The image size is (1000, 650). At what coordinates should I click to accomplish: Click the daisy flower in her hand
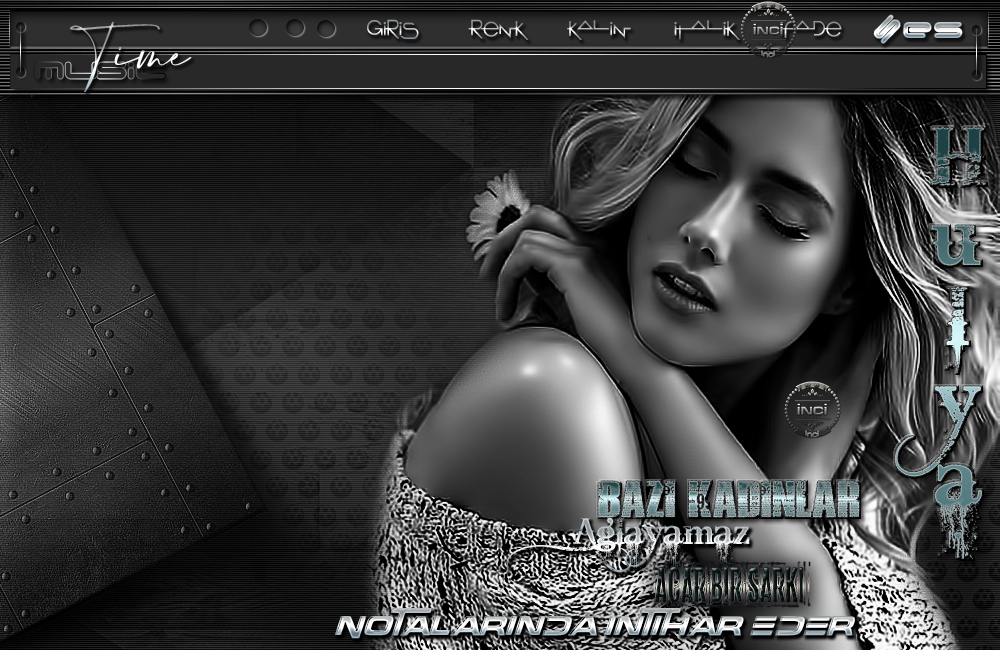coord(498,211)
